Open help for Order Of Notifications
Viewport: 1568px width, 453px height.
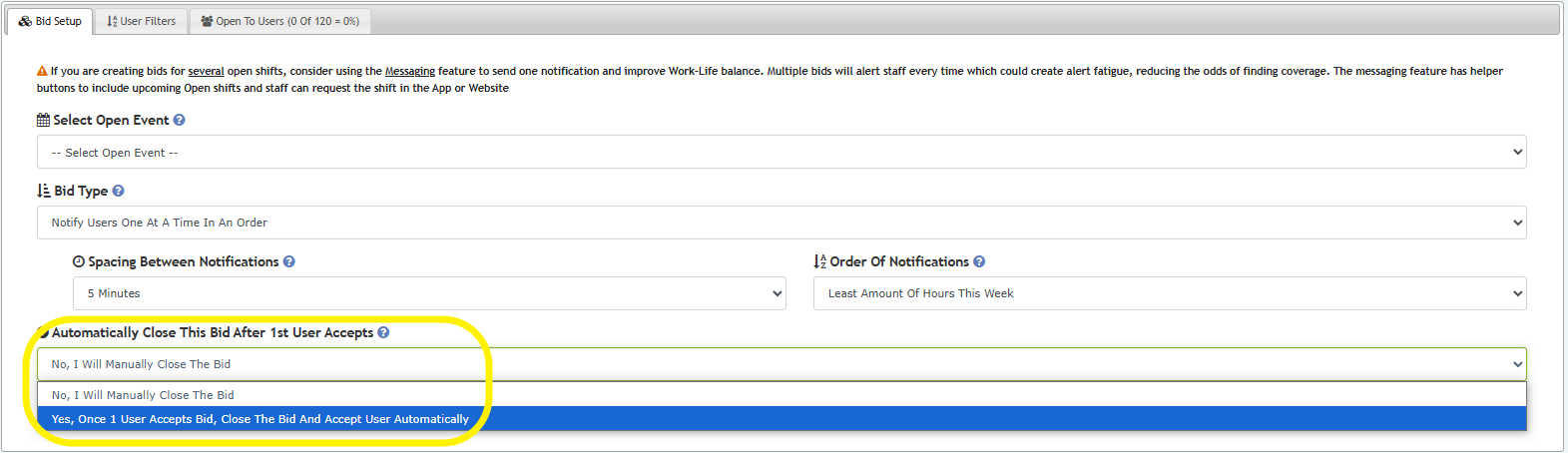tap(979, 261)
